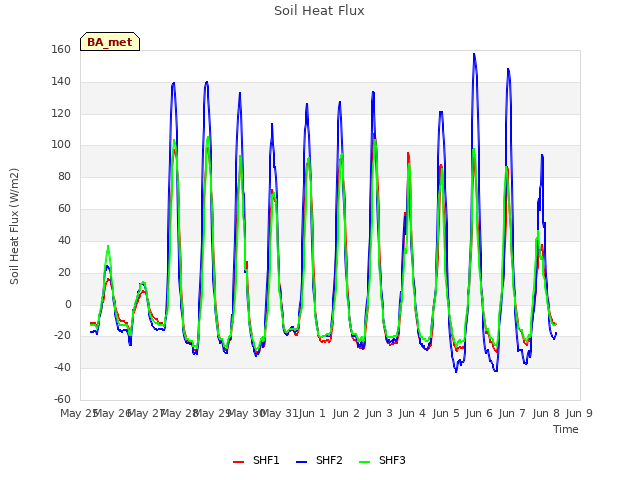The image size is (640, 480).
Task: Click the Jun 9 x-axis label
Action: (579, 413)
